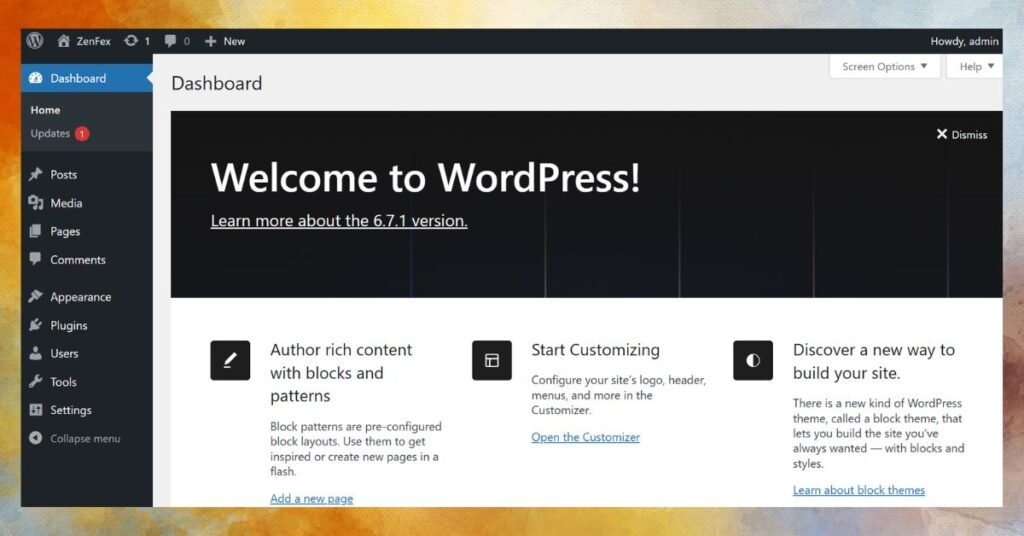
Task: Click Learn about block themes link
Action: (x=859, y=490)
